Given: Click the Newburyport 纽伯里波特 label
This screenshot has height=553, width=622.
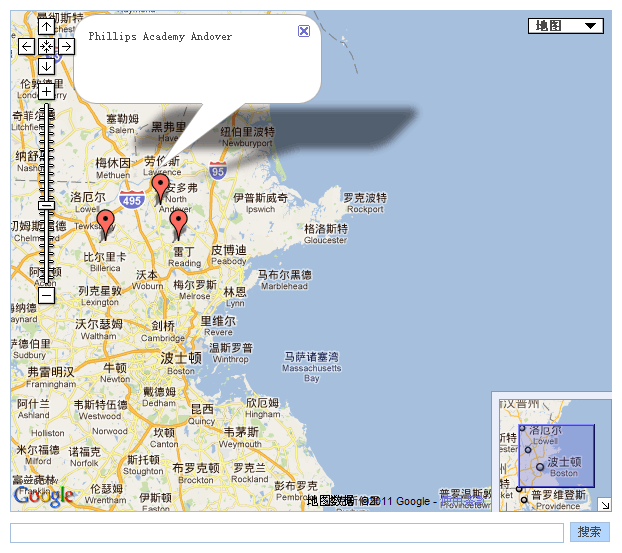Looking at the screenshot, I should tap(247, 137).
